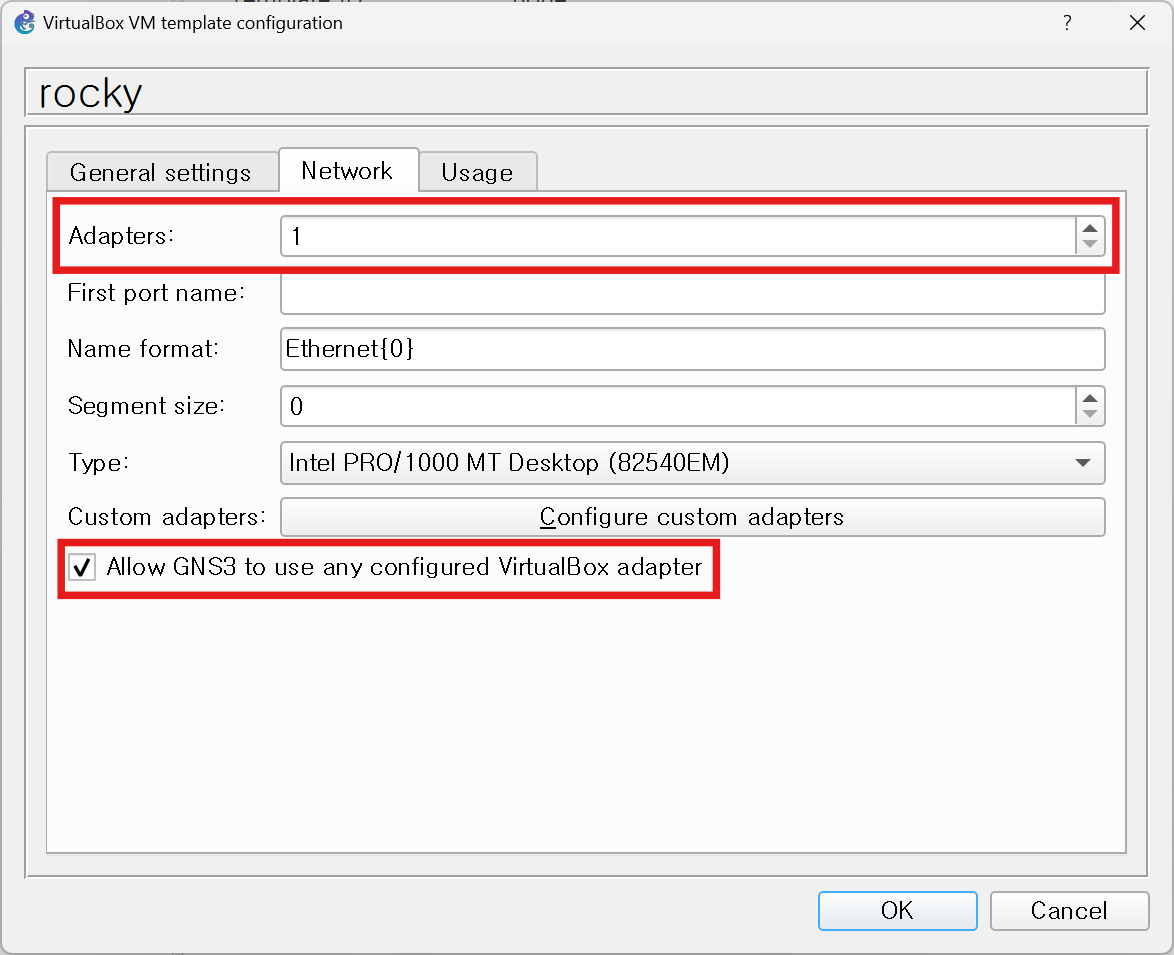This screenshot has width=1174, height=955.
Task: Click the Name format field showing Ethernet{0}
Action: click(693, 349)
